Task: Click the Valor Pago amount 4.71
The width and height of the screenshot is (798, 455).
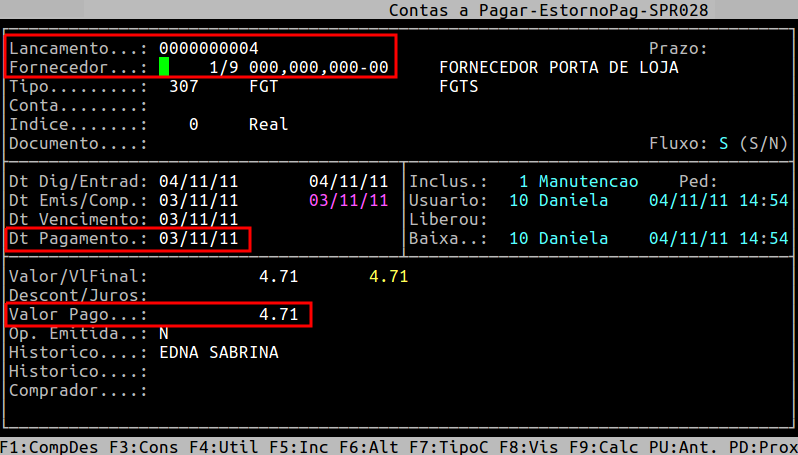Action: point(278,314)
